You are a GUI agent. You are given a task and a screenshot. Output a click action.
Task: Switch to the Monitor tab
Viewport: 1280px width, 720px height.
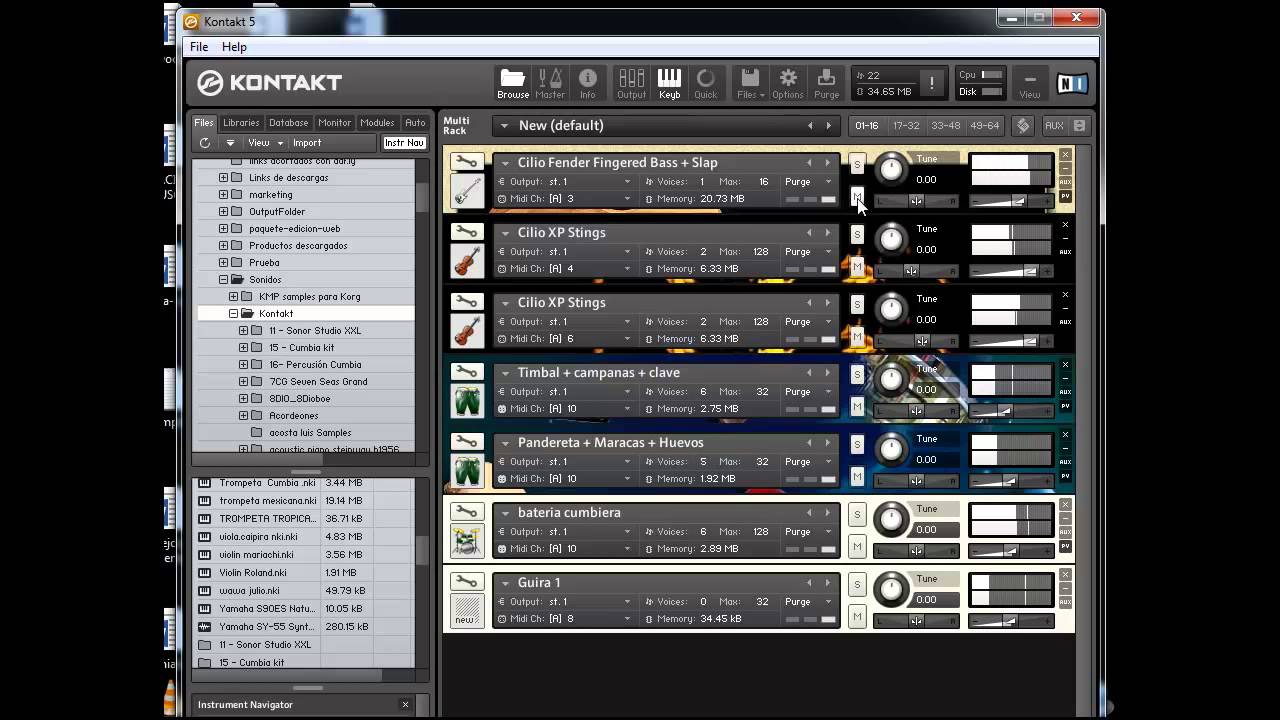tap(334, 123)
